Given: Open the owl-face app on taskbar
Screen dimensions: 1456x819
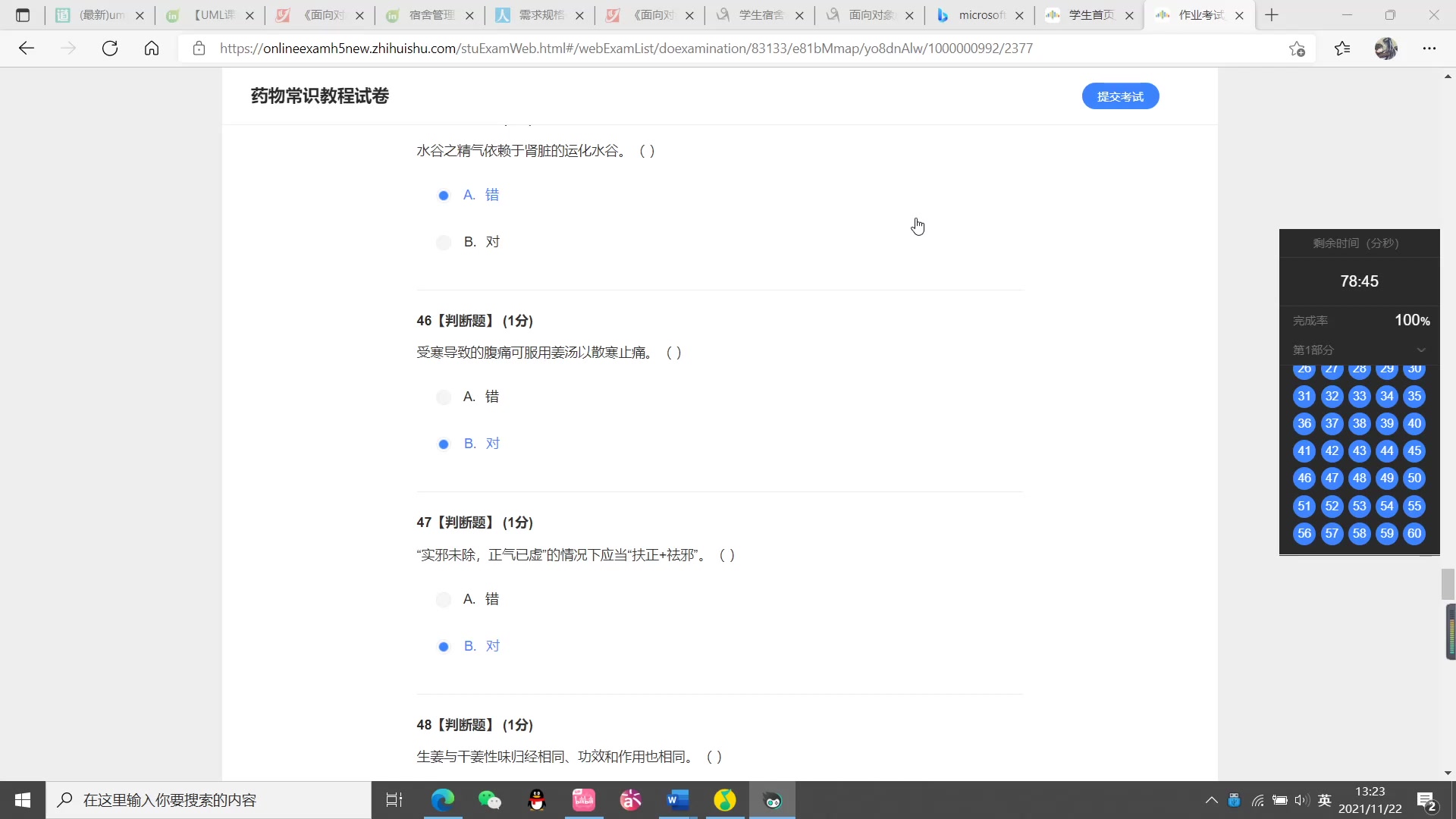Looking at the screenshot, I should 772,800.
